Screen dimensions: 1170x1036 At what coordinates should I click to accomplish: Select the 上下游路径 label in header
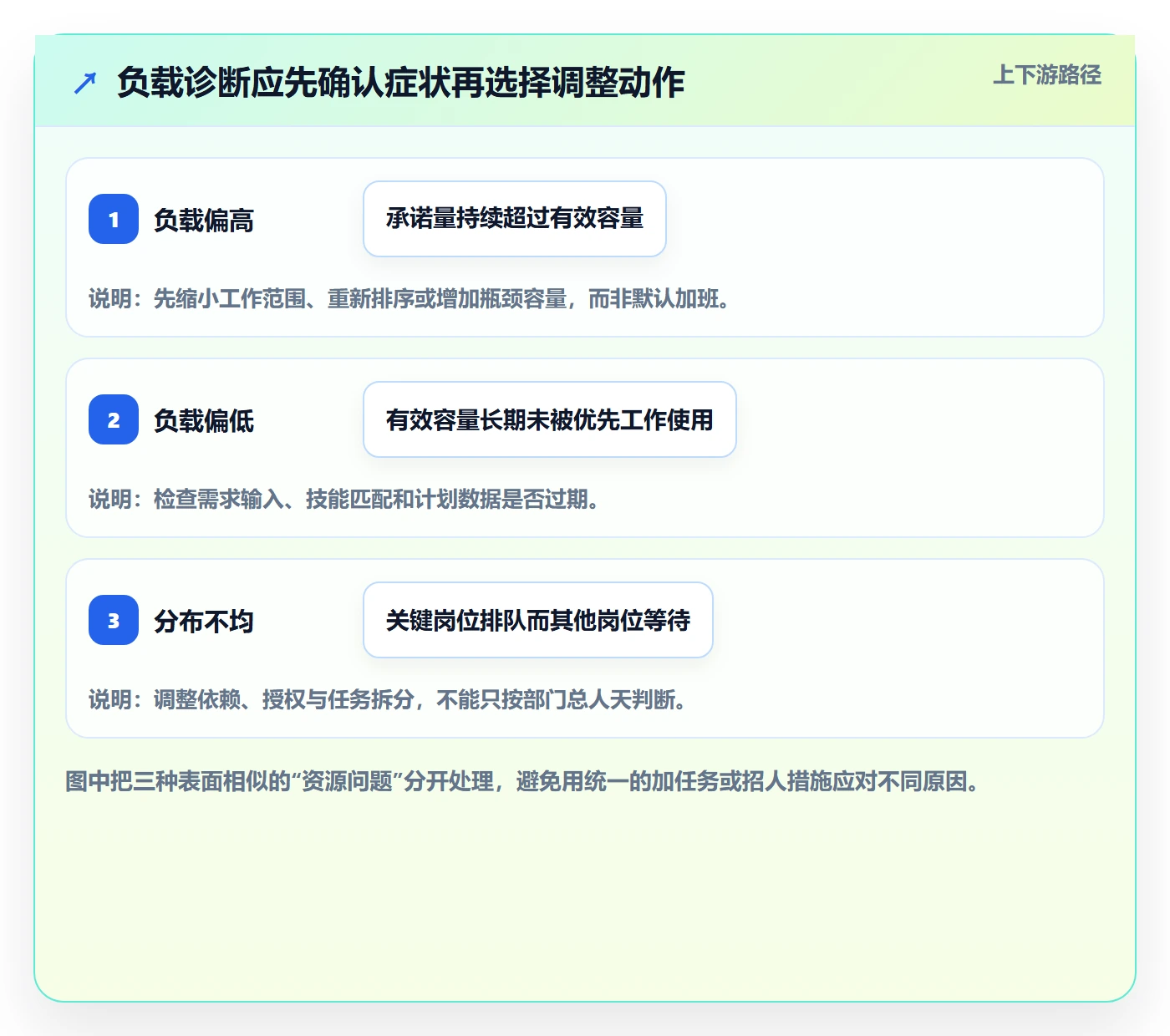tap(1047, 75)
